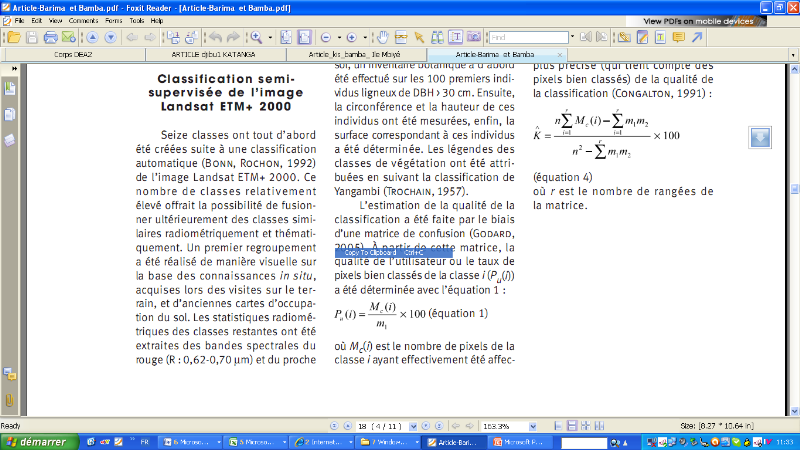
Task: Open the Edit menu
Action: click(36, 21)
